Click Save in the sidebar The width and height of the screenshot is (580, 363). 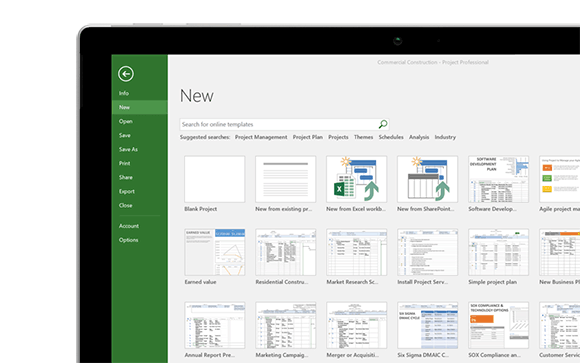[125, 135]
